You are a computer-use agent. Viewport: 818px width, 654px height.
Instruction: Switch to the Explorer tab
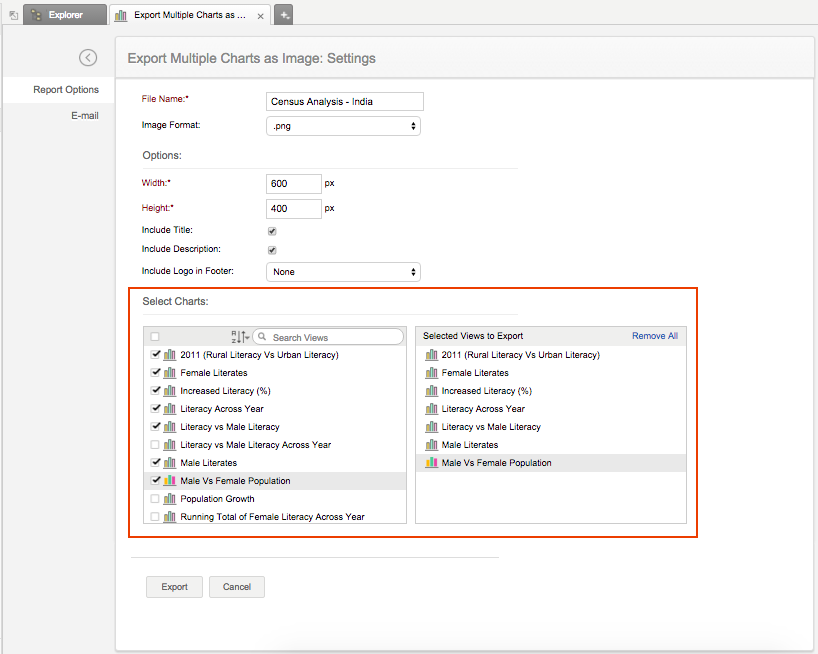[63, 15]
